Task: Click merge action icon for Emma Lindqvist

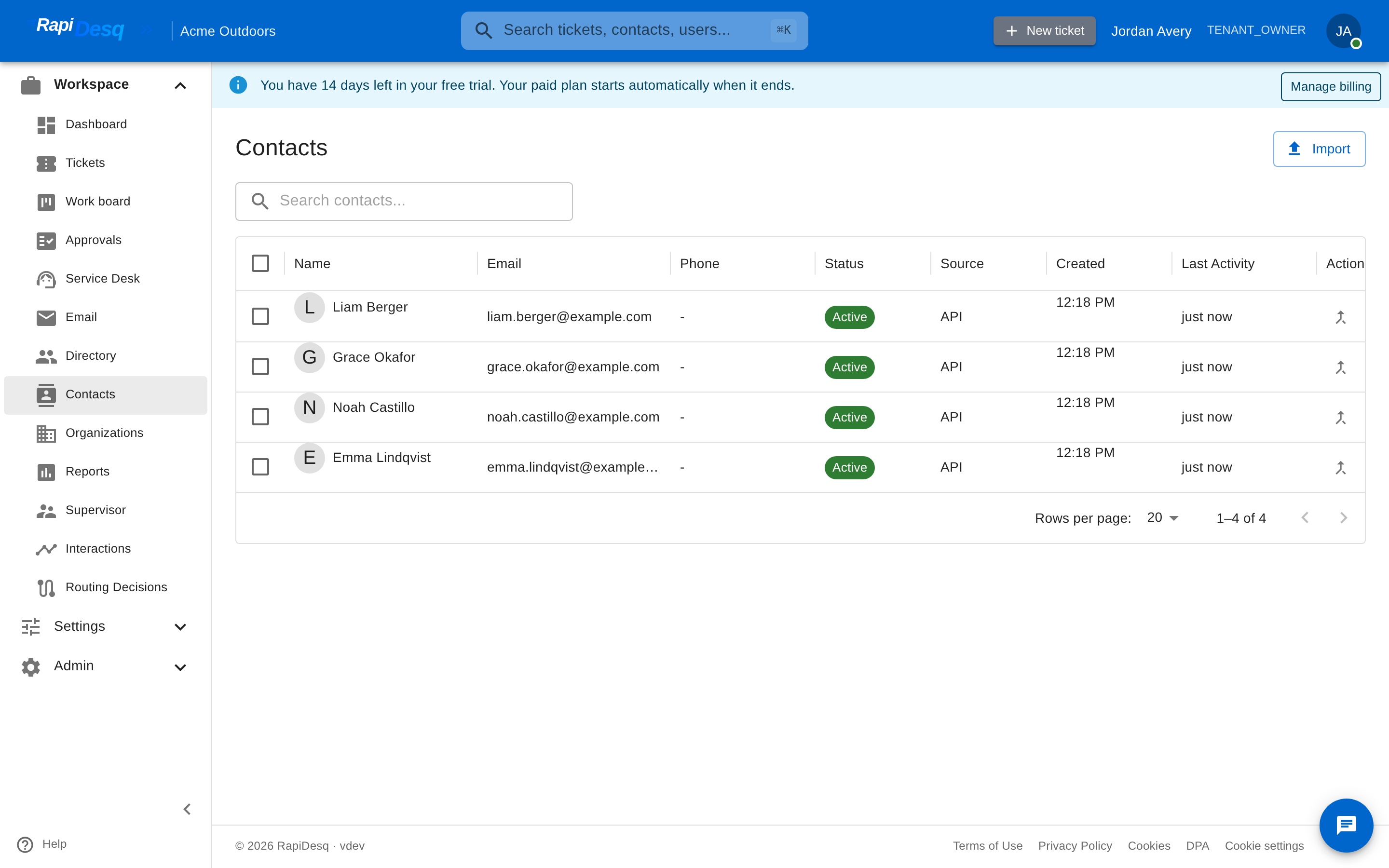Action: tap(1340, 467)
